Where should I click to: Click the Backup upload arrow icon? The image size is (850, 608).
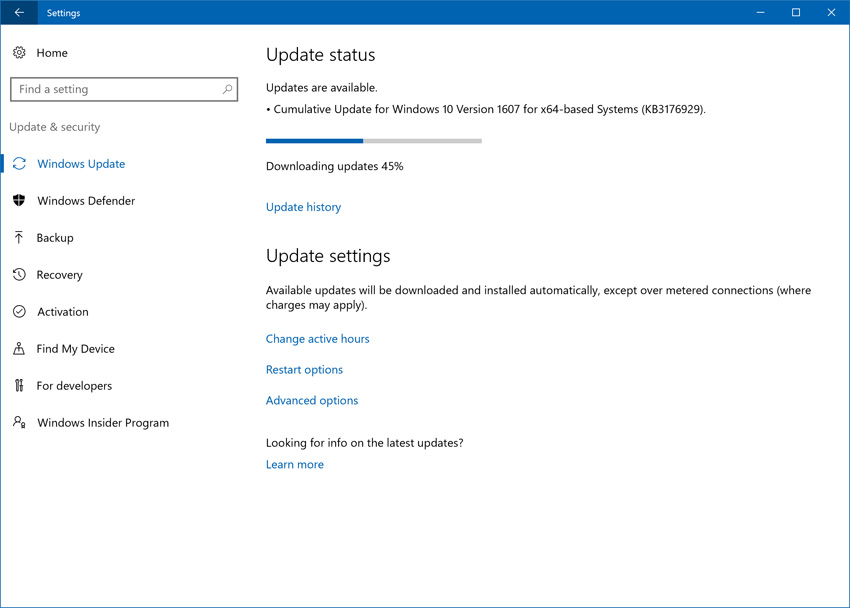(19, 238)
